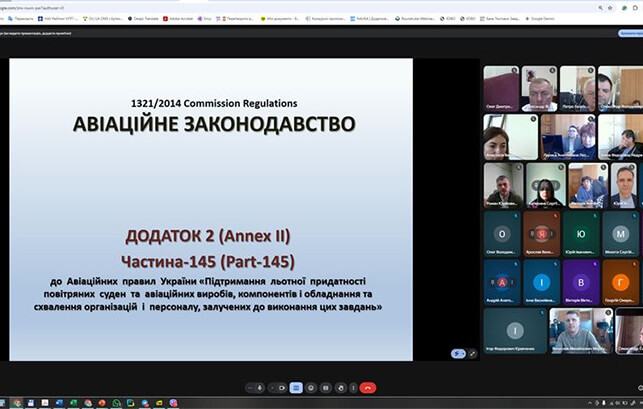Image resolution: width=643 pixels, height=409 pixels.
Task: Open Word icon in the Windows taskbar
Action: (x=59, y=403)
